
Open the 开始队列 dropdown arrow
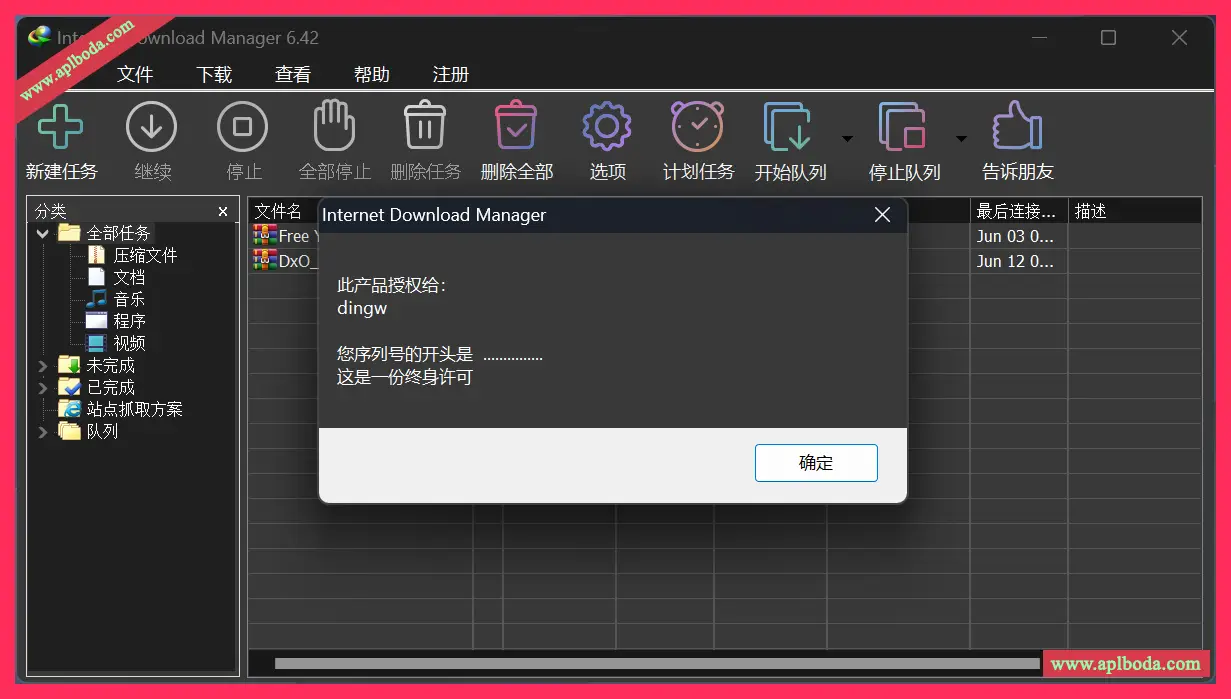click(x=847, y=139)
